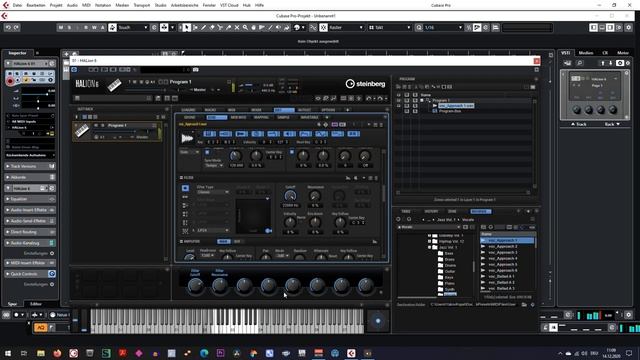Click the VSTi rack HALion instrument slot
640x360 pixels.
pos(594,96)
